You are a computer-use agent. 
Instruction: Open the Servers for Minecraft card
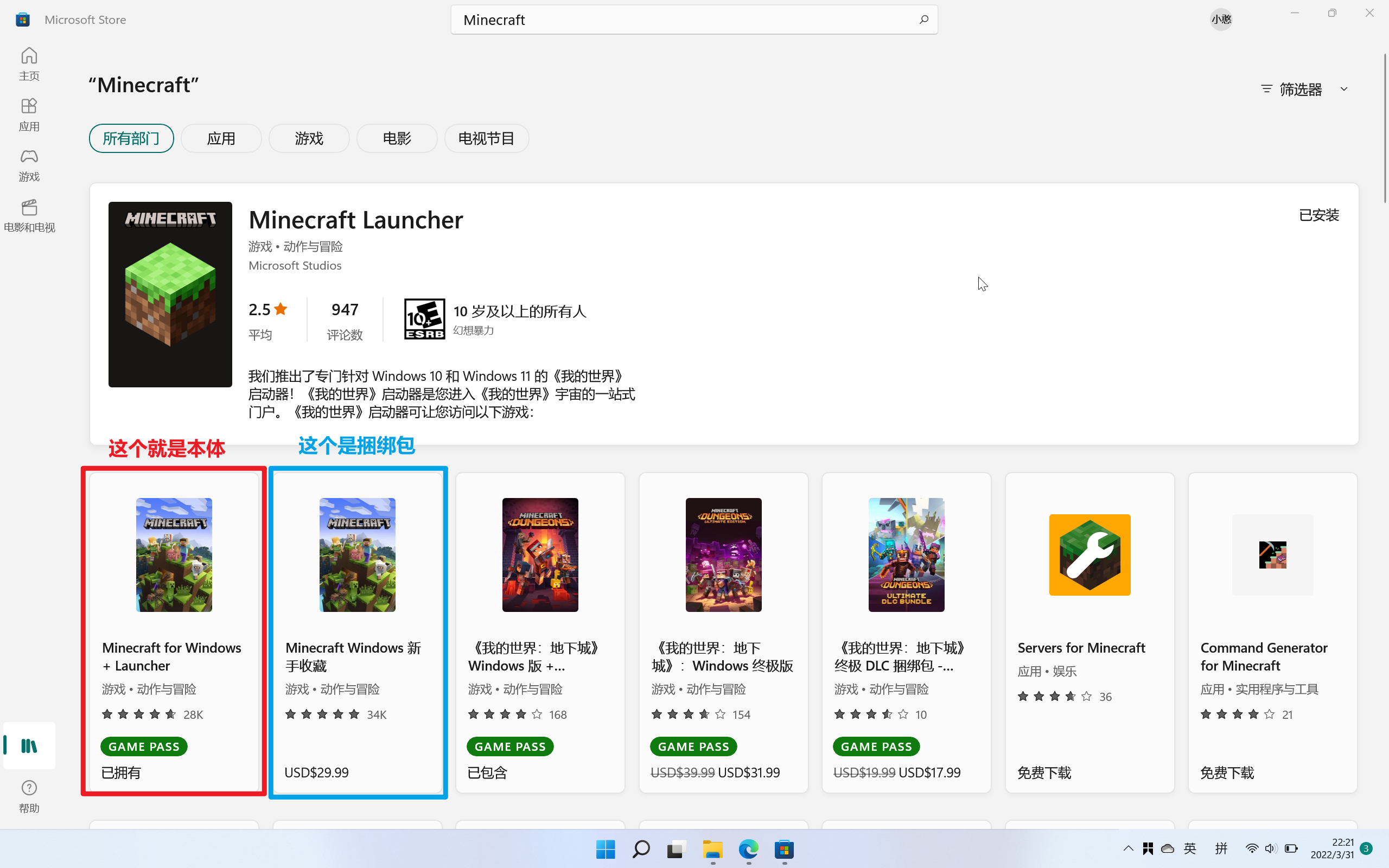1089,632
